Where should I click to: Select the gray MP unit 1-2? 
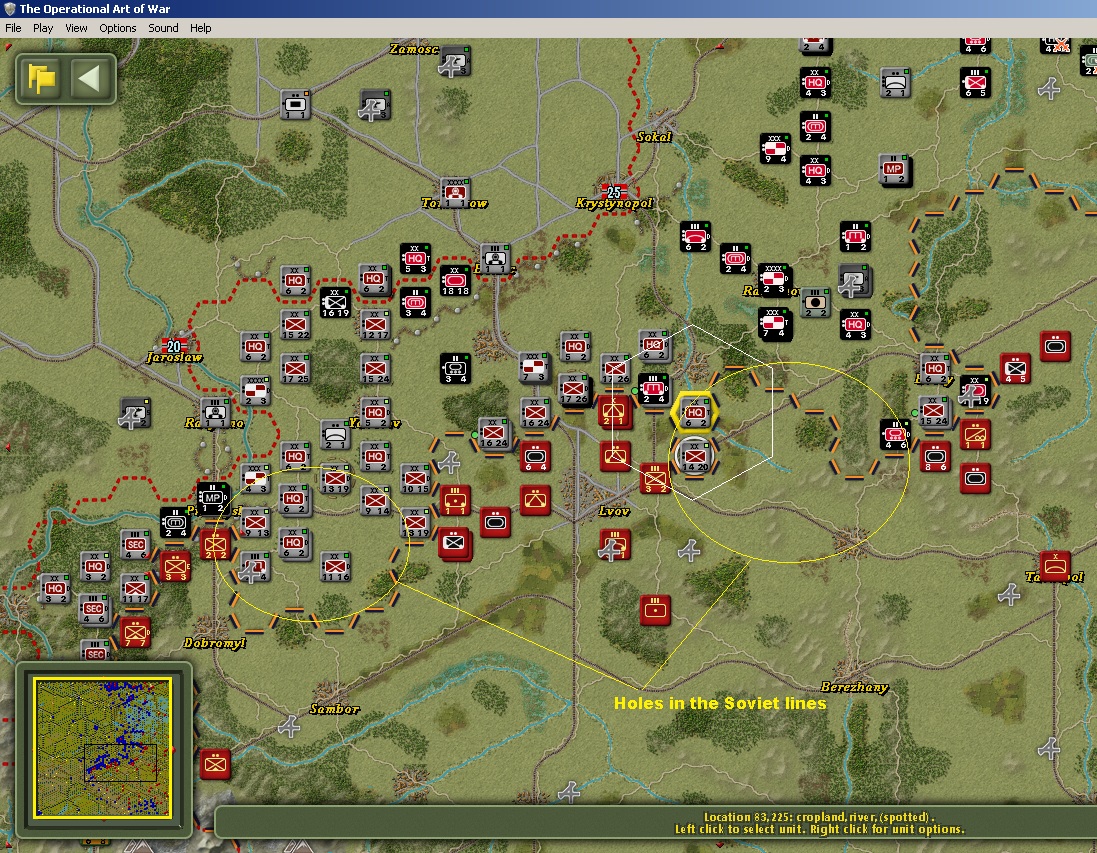tap(895, 171)
